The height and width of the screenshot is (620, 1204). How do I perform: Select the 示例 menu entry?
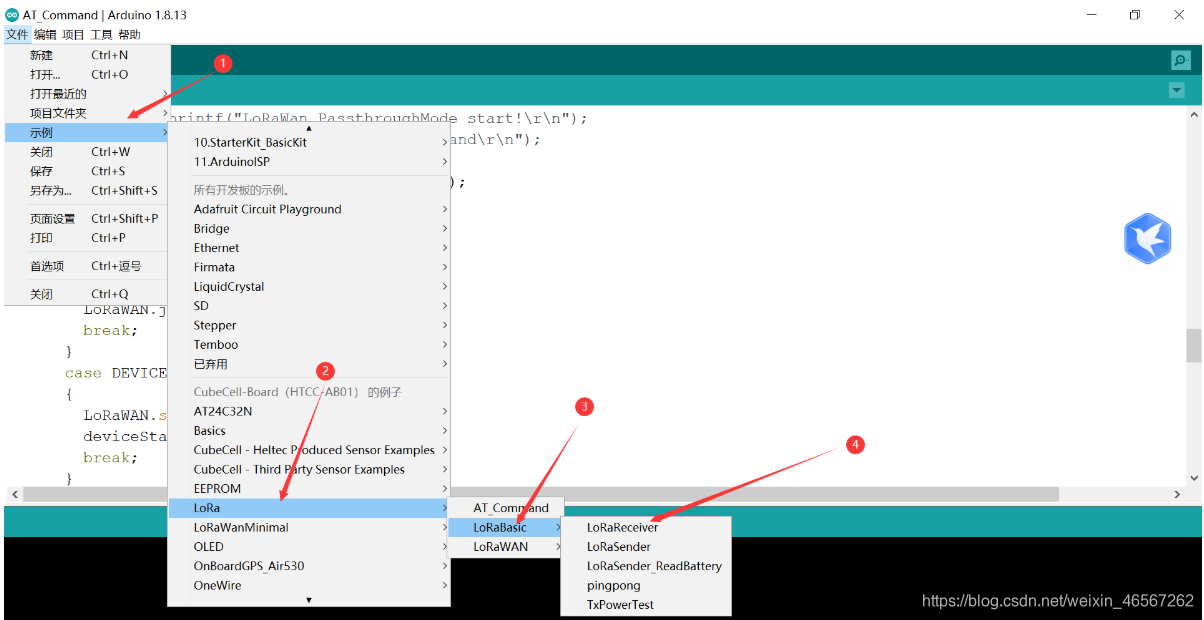pyautogui.click(x=87, y=132)
